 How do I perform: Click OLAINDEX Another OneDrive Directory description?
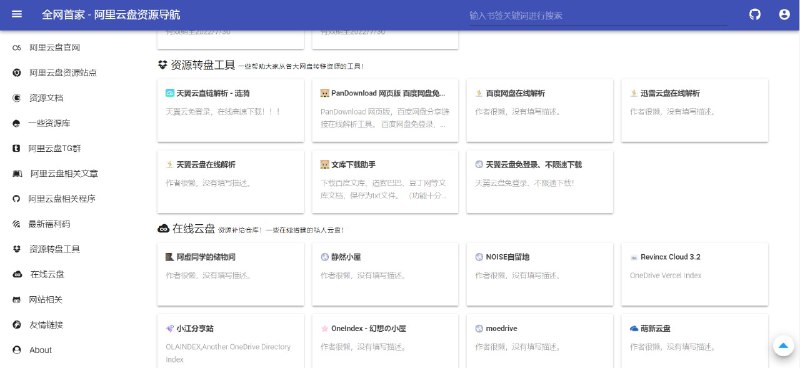pos(228,353)
